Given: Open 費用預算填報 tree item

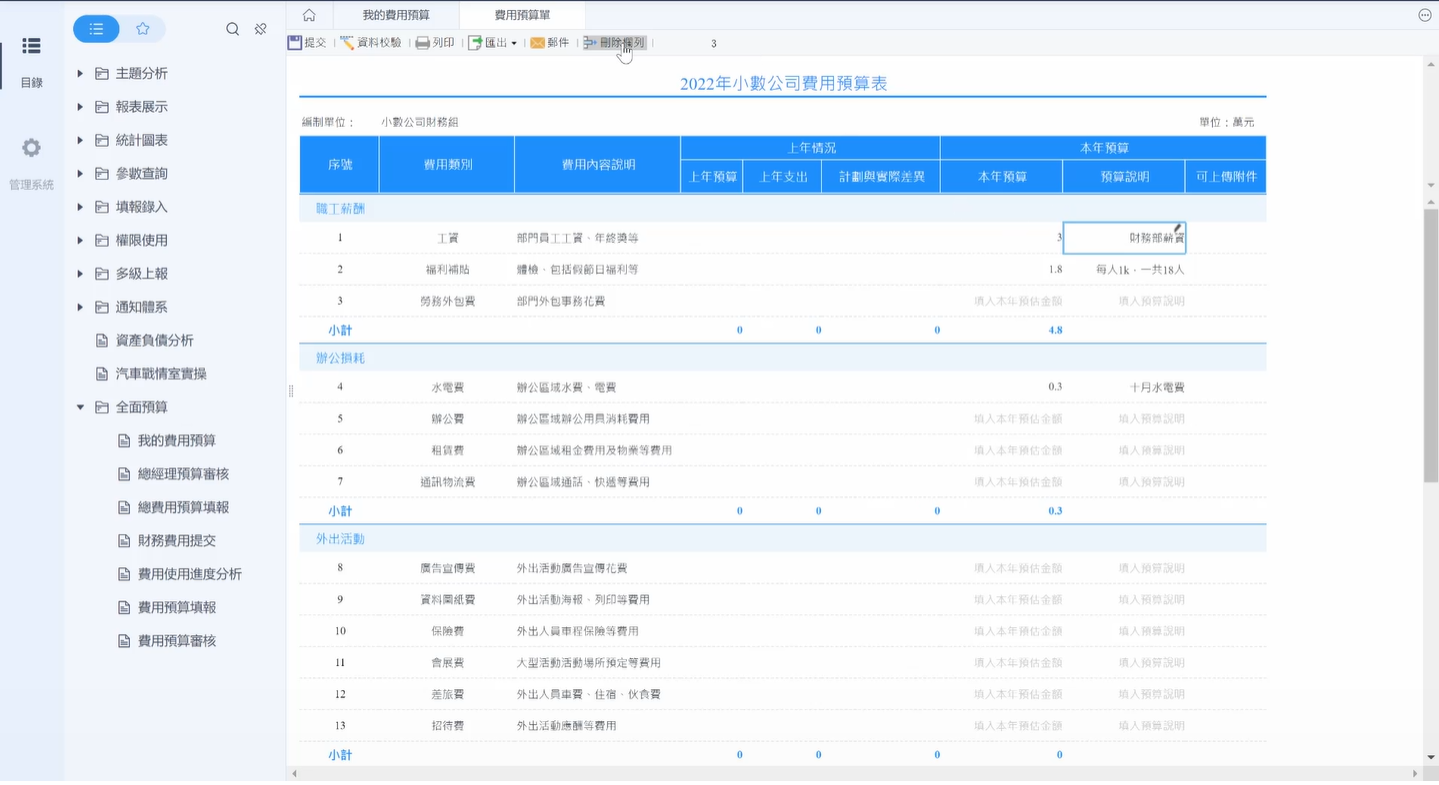Looking at the screenshot, I should 166,607.
